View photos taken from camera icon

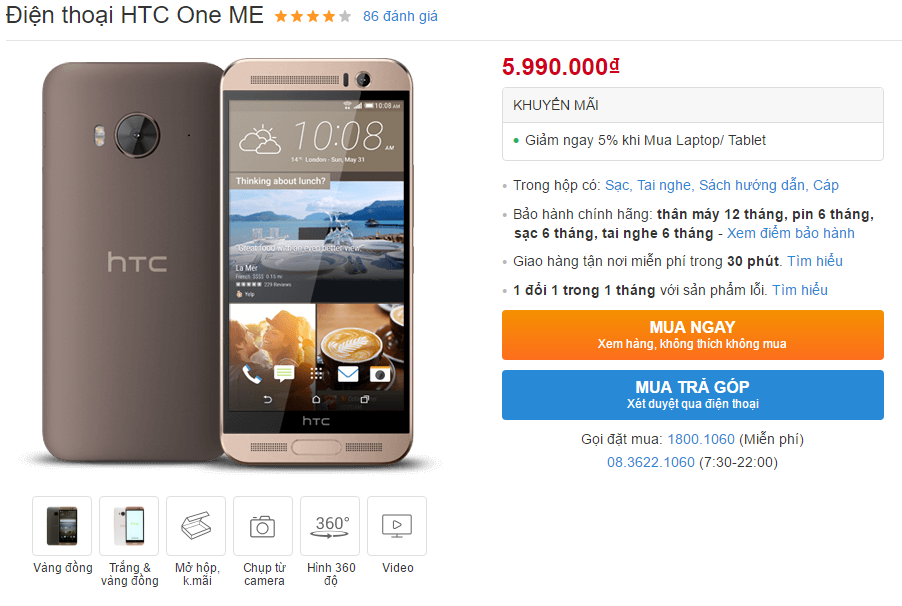click(263, 526)
